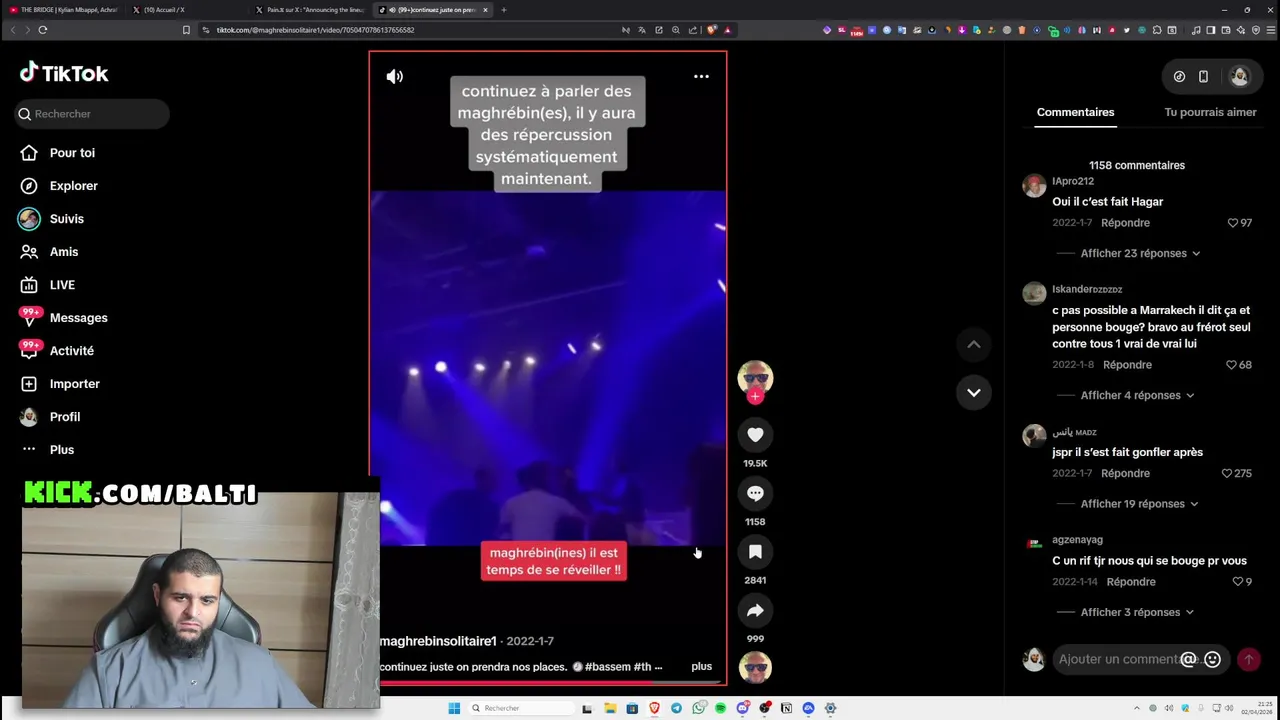Go to previous video arrow

[x=973, y=344]
